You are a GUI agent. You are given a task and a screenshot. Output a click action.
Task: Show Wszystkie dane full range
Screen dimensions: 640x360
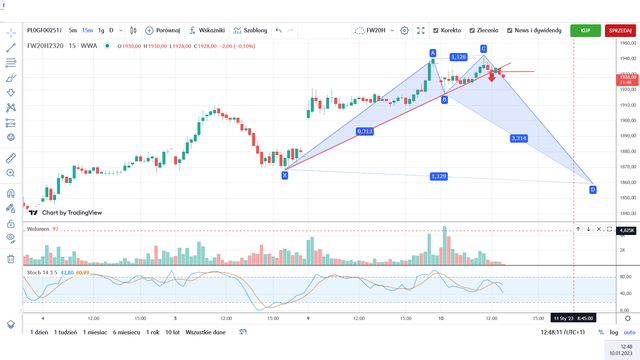pyautogui.click(x=205, y=332)
